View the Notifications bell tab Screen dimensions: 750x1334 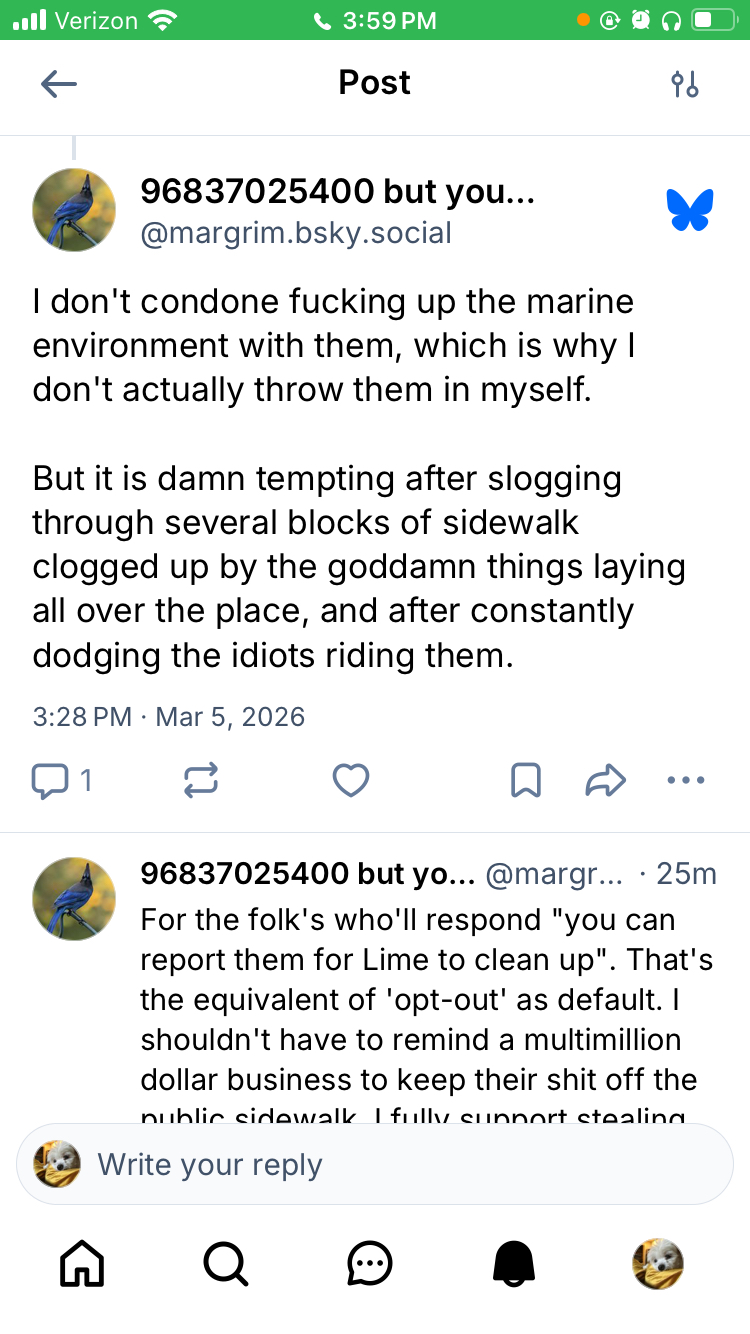(x=514, y=1264)
